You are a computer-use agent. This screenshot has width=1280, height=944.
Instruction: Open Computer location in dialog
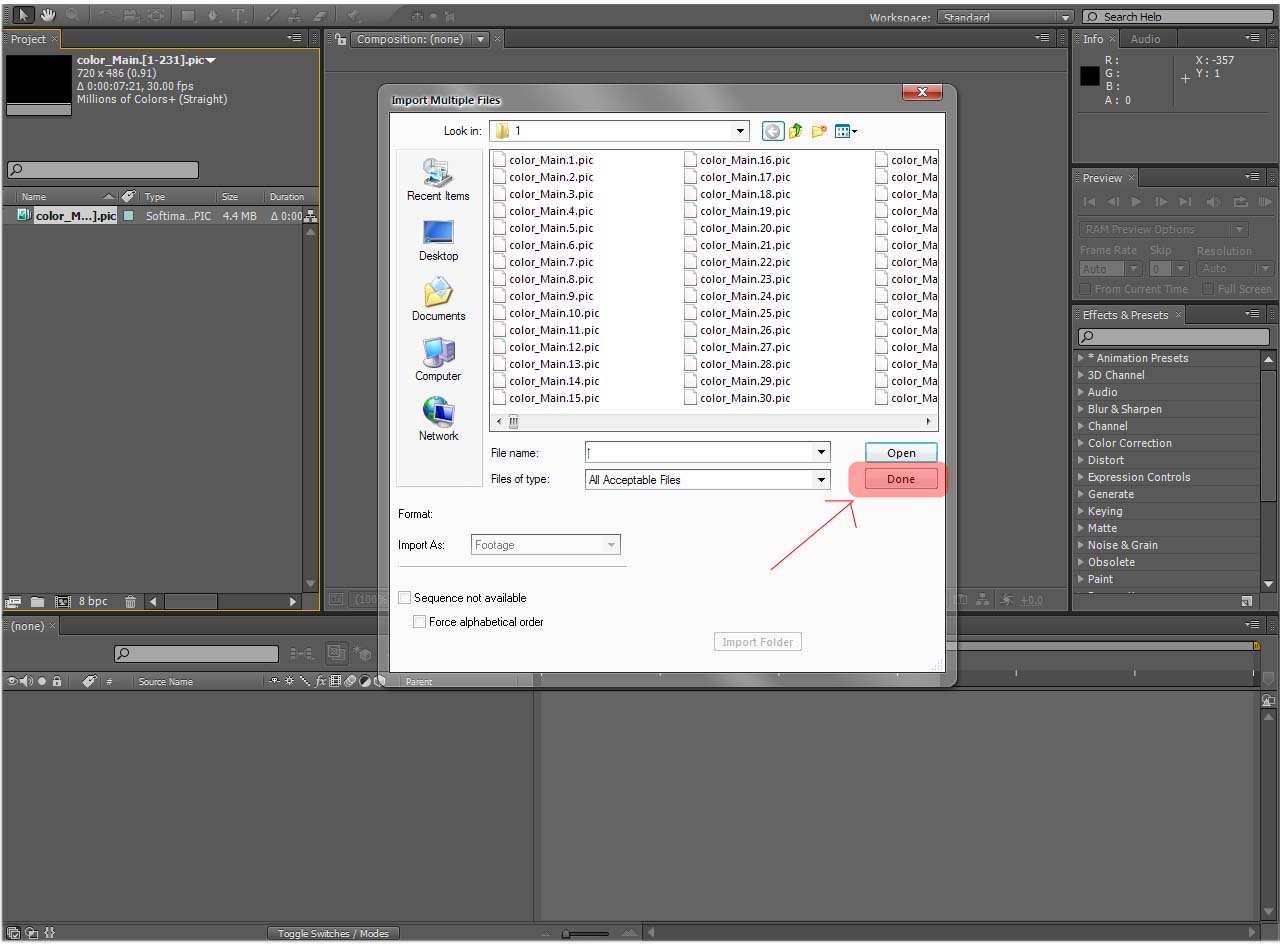[438, 360]
